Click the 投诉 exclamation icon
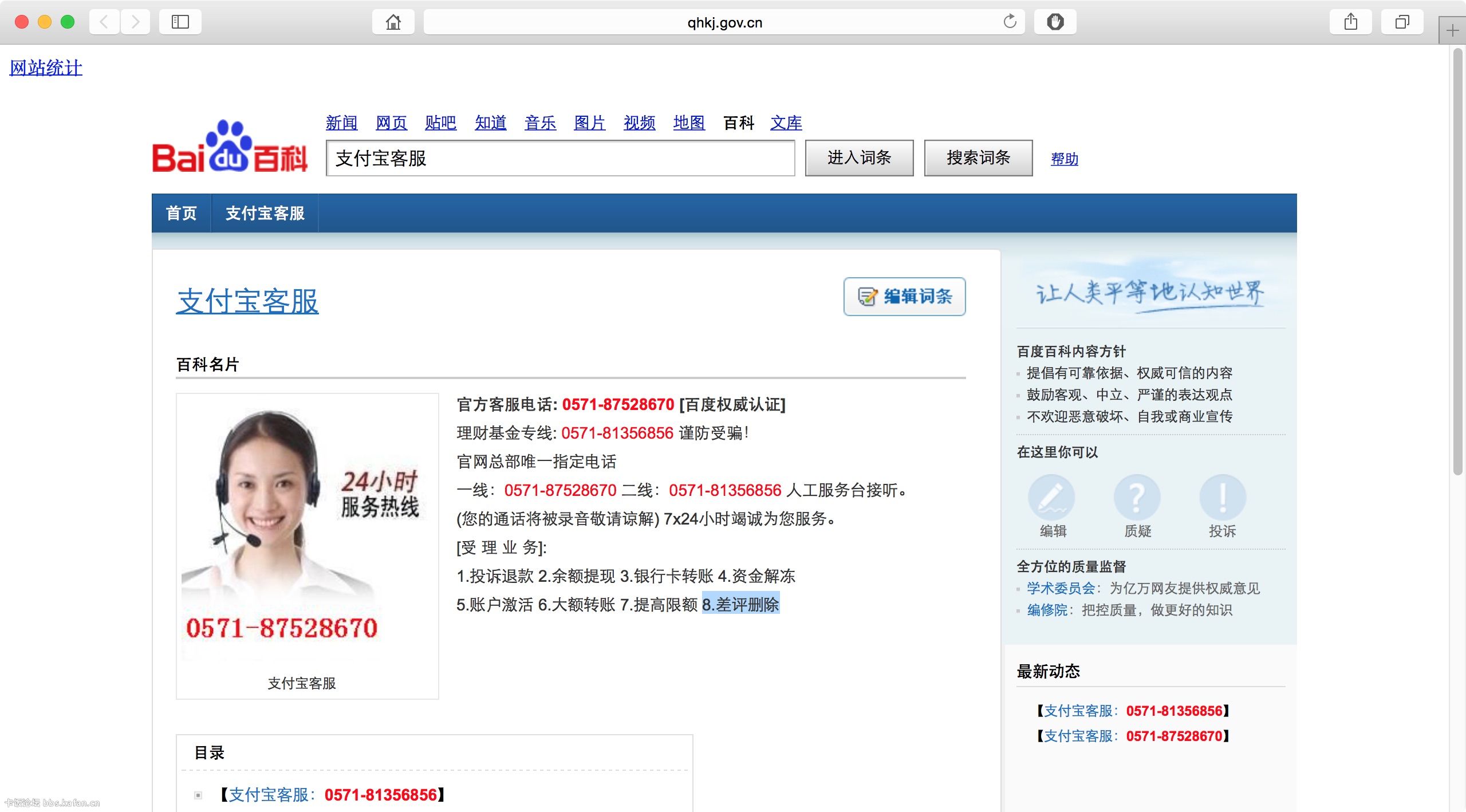This screenshot has width=1466, height=812. coord(1222,497)
